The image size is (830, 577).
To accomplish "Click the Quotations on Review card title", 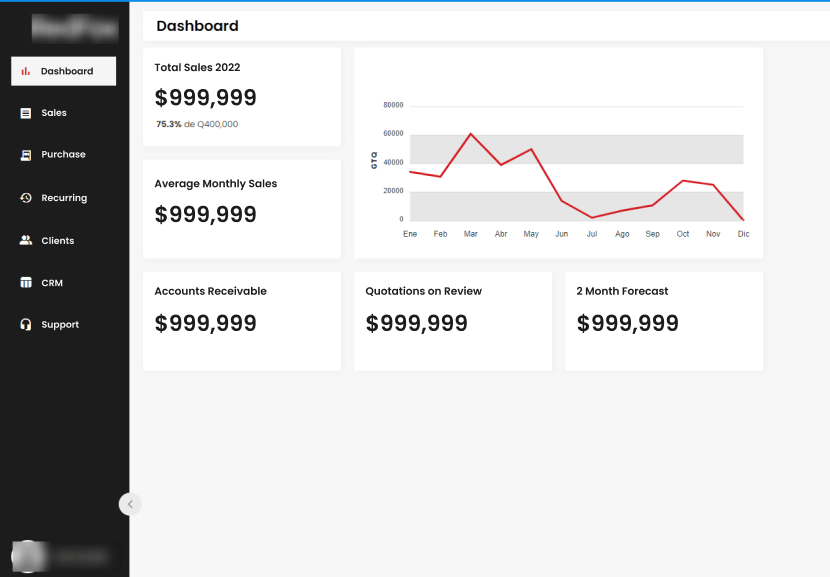I will point(423,291).
